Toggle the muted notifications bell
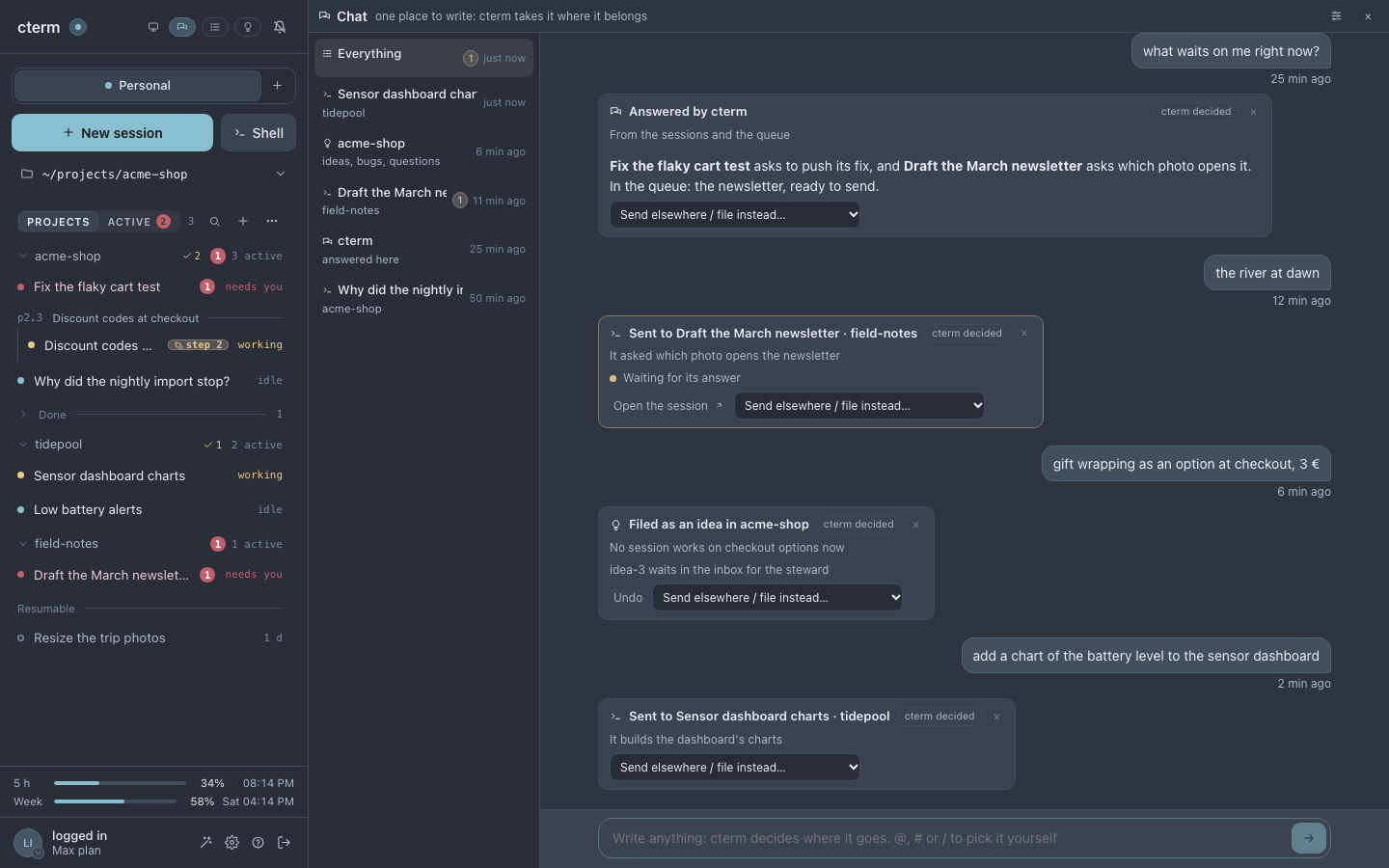The image size is (1389, 868). click(x=280, y=27)
